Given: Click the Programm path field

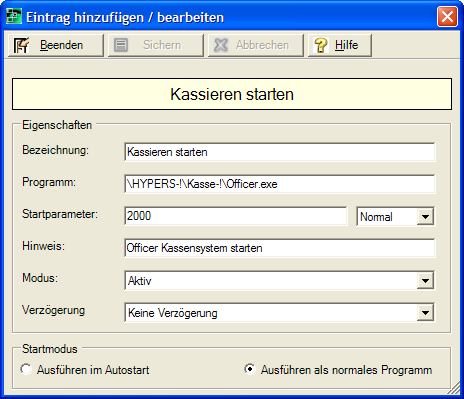Looking at the screenshot, I should [x=280, y=184].
